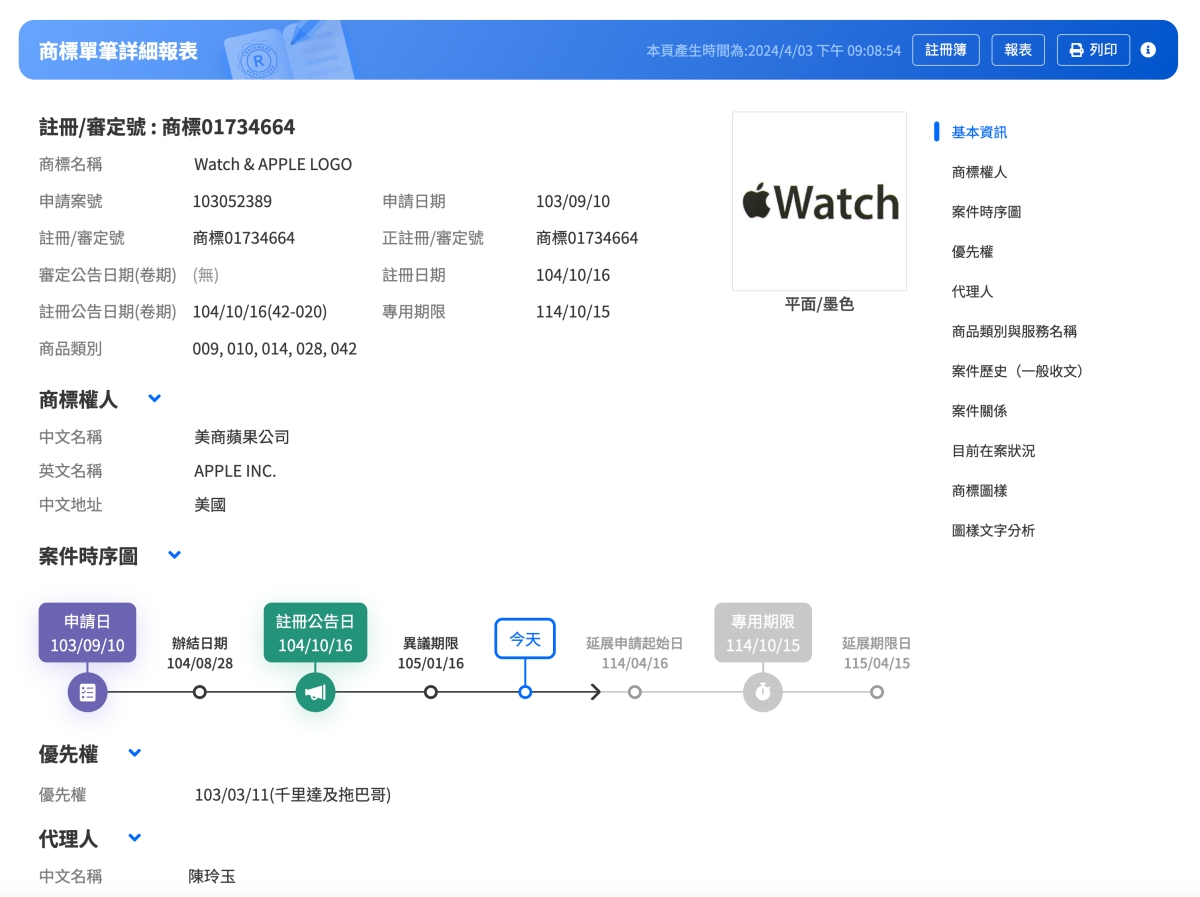Click the application date document icon on timeline
The width and height of the screenshot is (1200, 897).
tap(87, 692)
